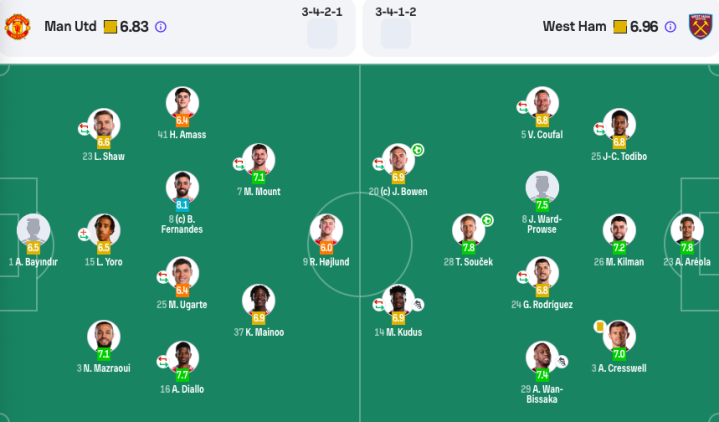Screen dimensions: 719x422
Task: Click the goal icon beside T. Souček
Action: (x=487, y=221)
